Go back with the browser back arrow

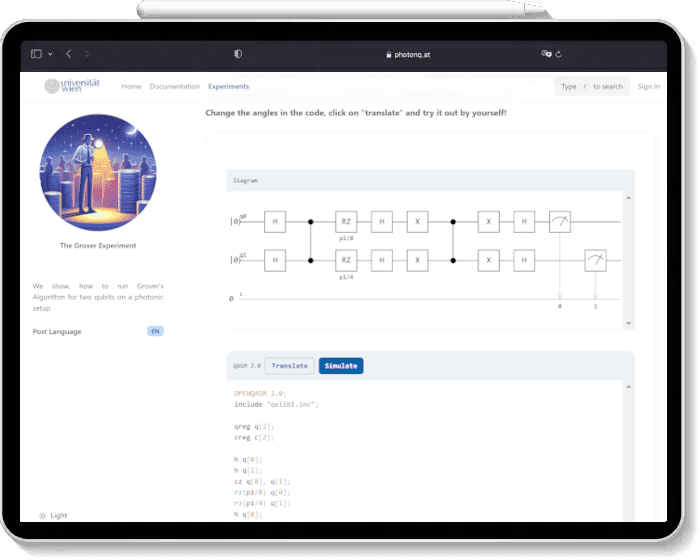tap(68, 54)
